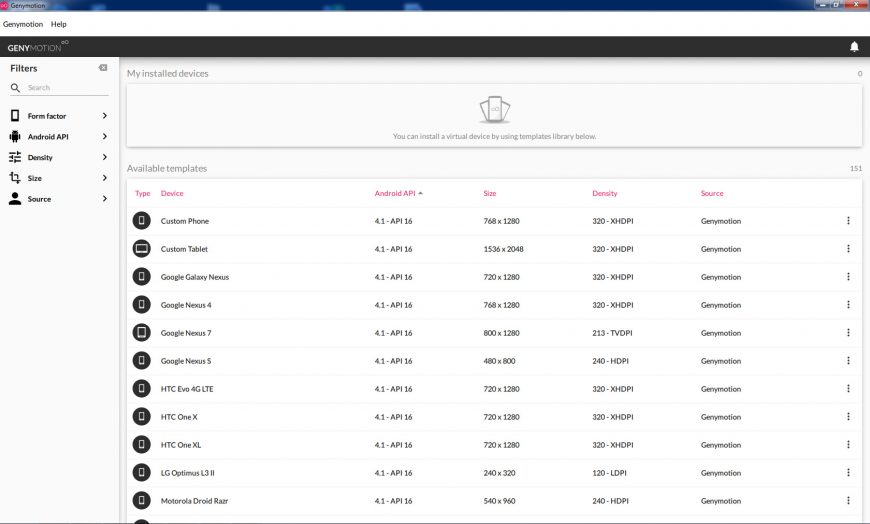Open three-dot menu for Google Nexus 7
870x524 pixels.
point(848,333)
